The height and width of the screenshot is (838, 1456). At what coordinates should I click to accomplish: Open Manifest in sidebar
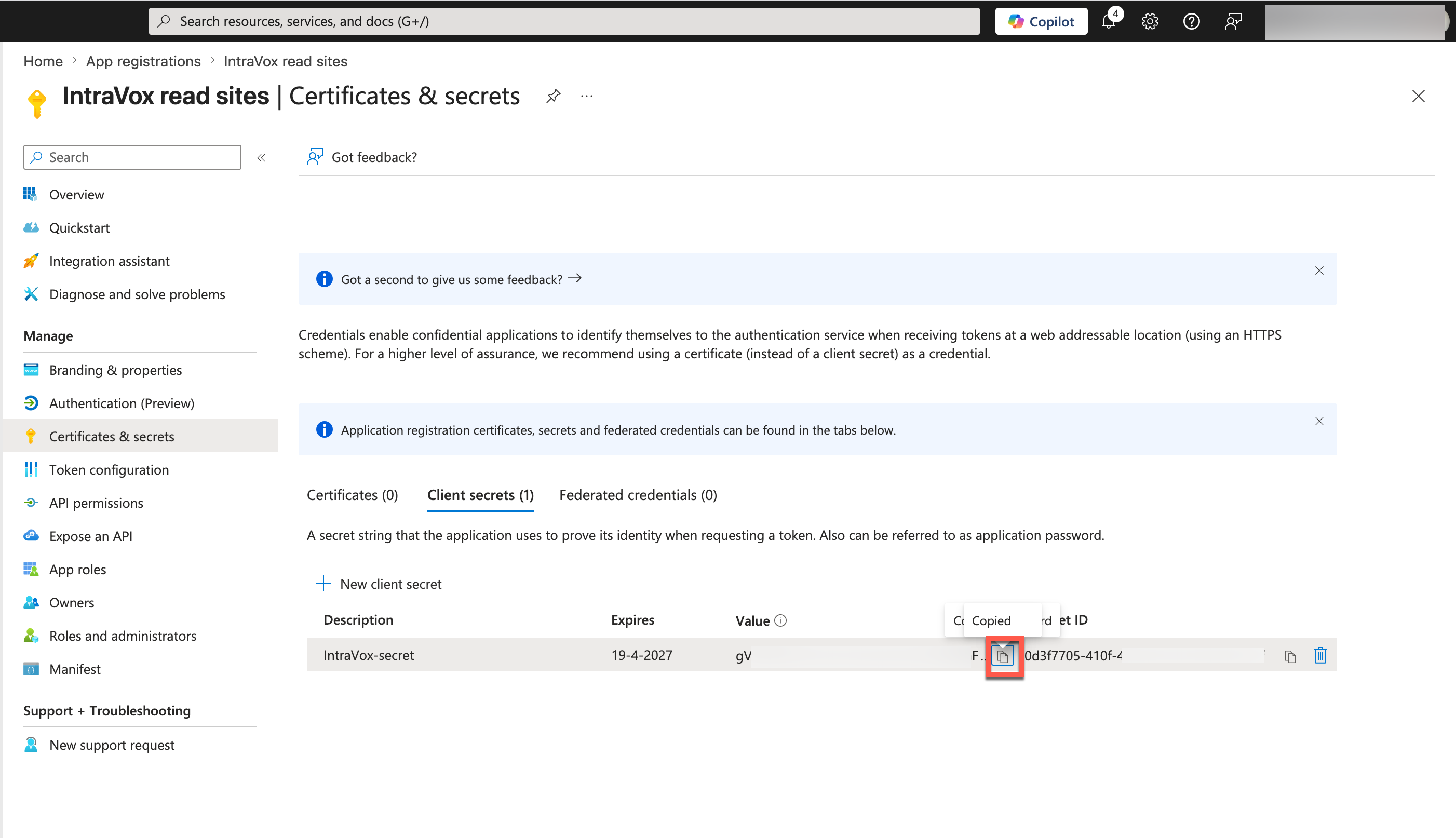tap(75, 669)
